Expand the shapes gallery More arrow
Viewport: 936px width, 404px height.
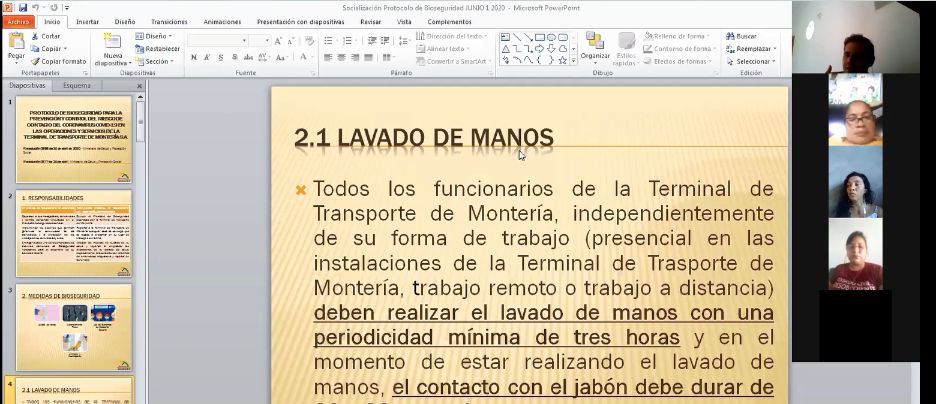click(x=574, y=60)
